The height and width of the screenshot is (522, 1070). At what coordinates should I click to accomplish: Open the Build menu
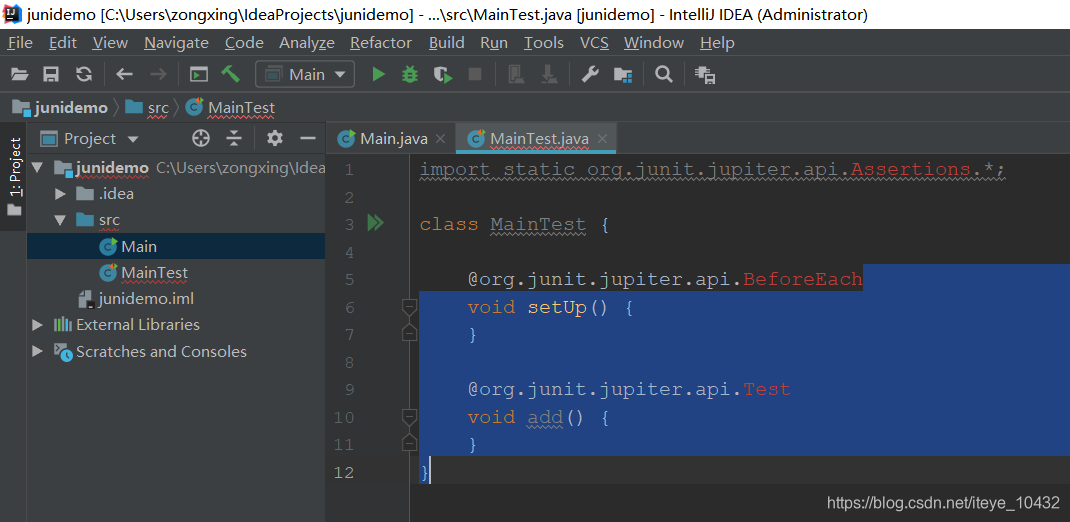[446, 43]
